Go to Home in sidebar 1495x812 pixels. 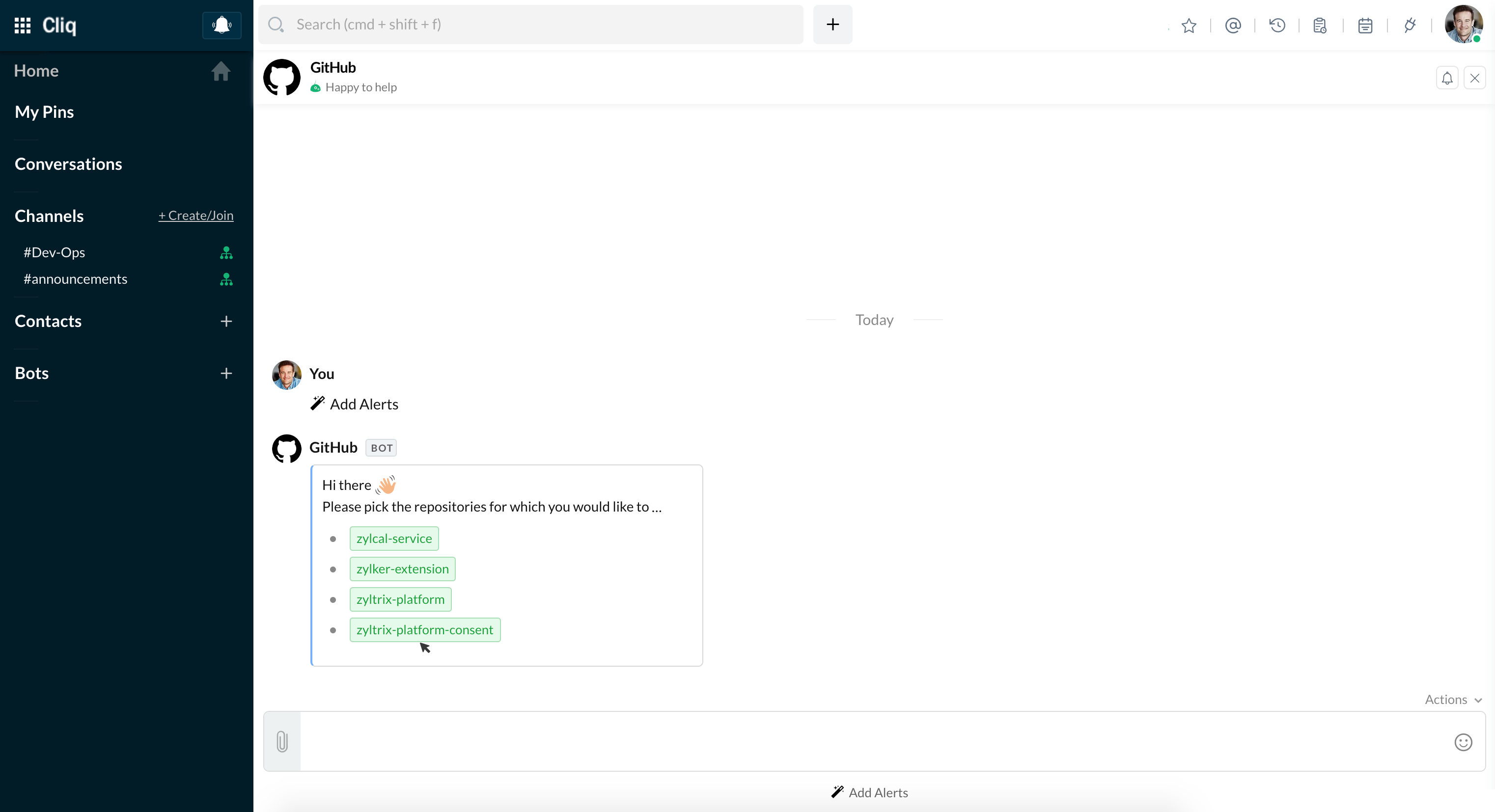tap(36, 71)
